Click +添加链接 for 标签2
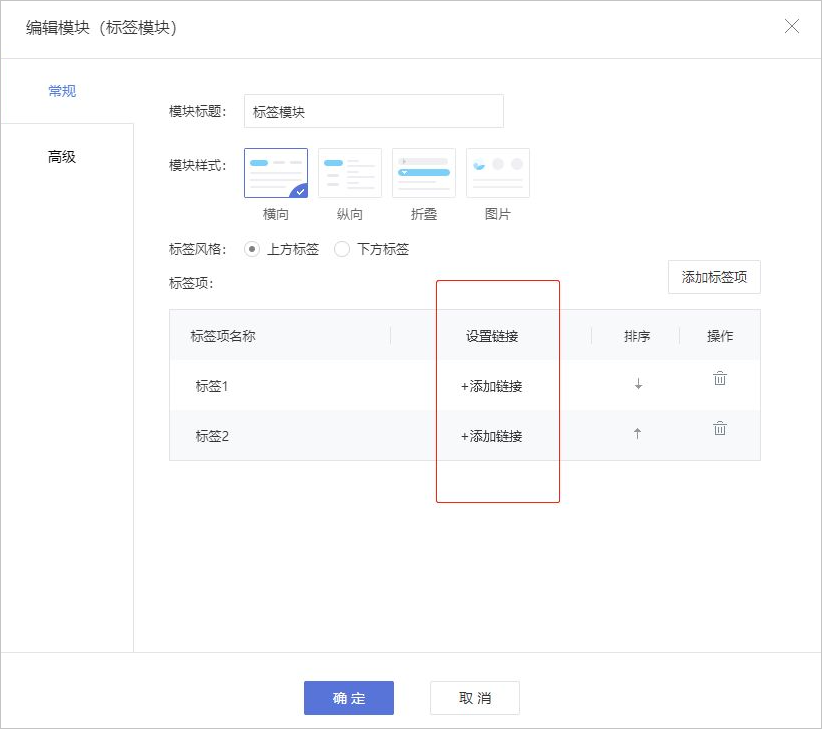 coord(492,436)
